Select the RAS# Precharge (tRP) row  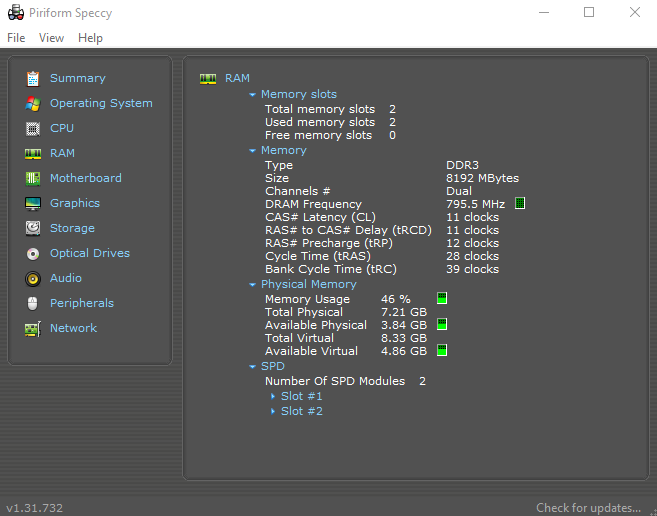point(382,243)
